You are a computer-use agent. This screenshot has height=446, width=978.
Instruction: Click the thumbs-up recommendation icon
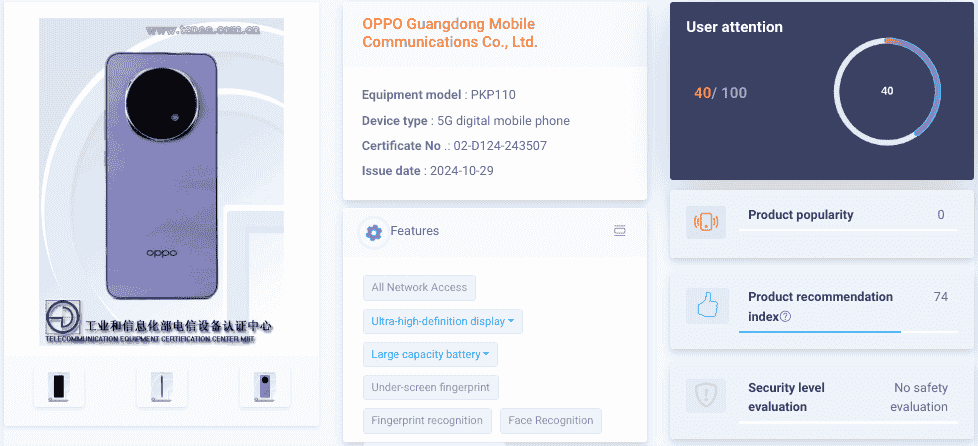[x=706, y=305]
